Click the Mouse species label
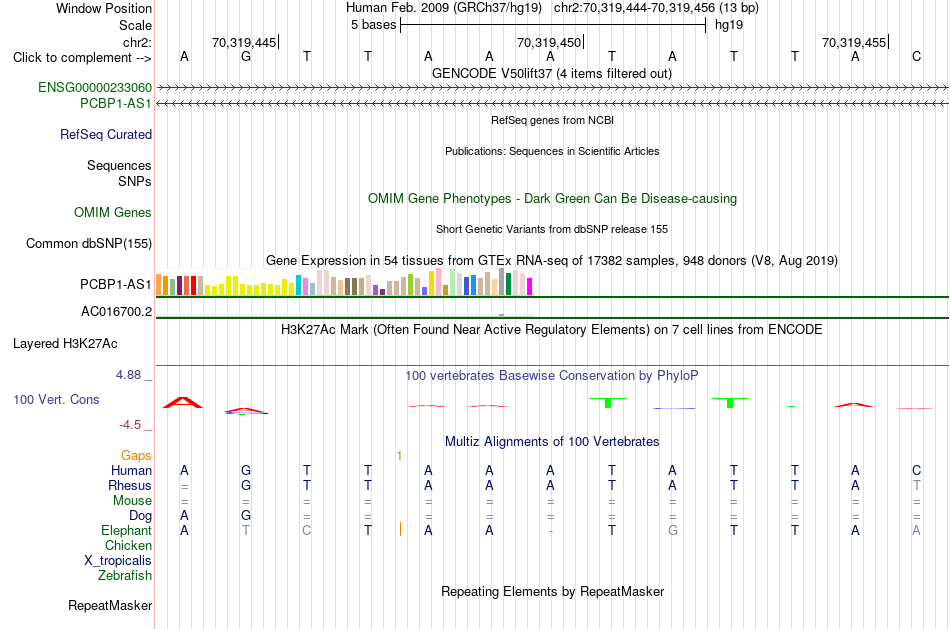Viewport: 950px width, 629px height. pyautogui.click(x=132, y=501)
